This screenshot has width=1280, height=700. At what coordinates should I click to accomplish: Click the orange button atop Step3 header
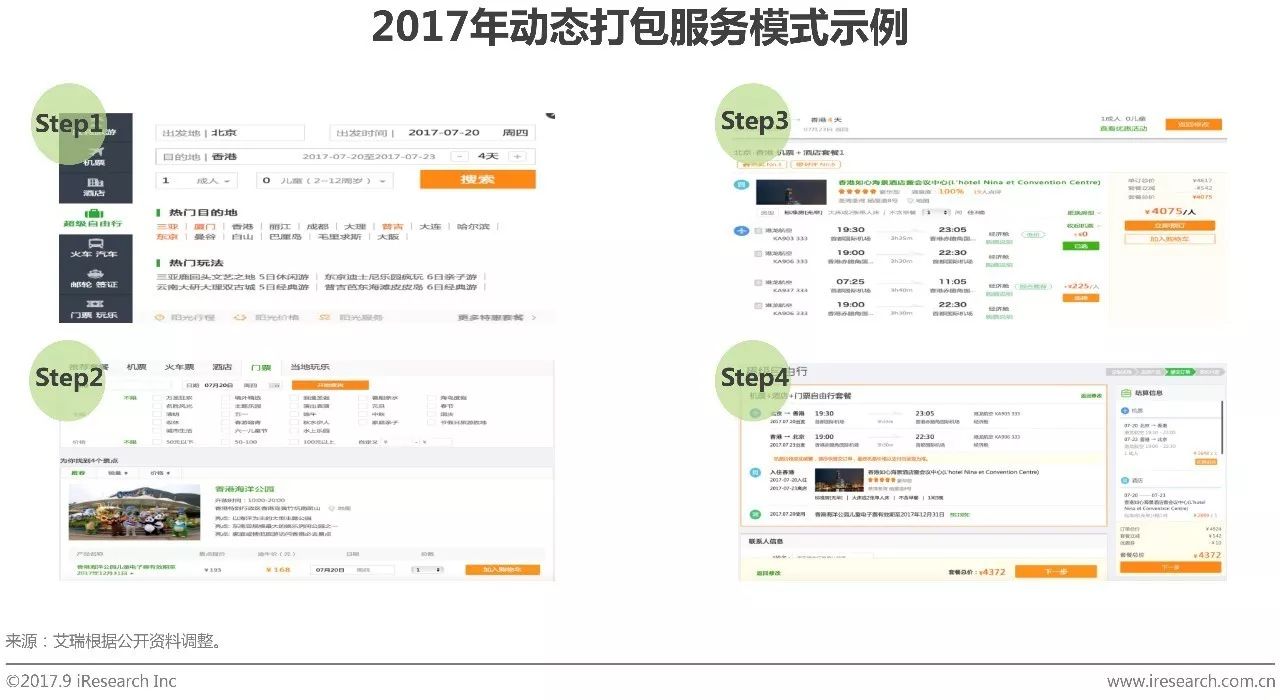click(1193, 124)
